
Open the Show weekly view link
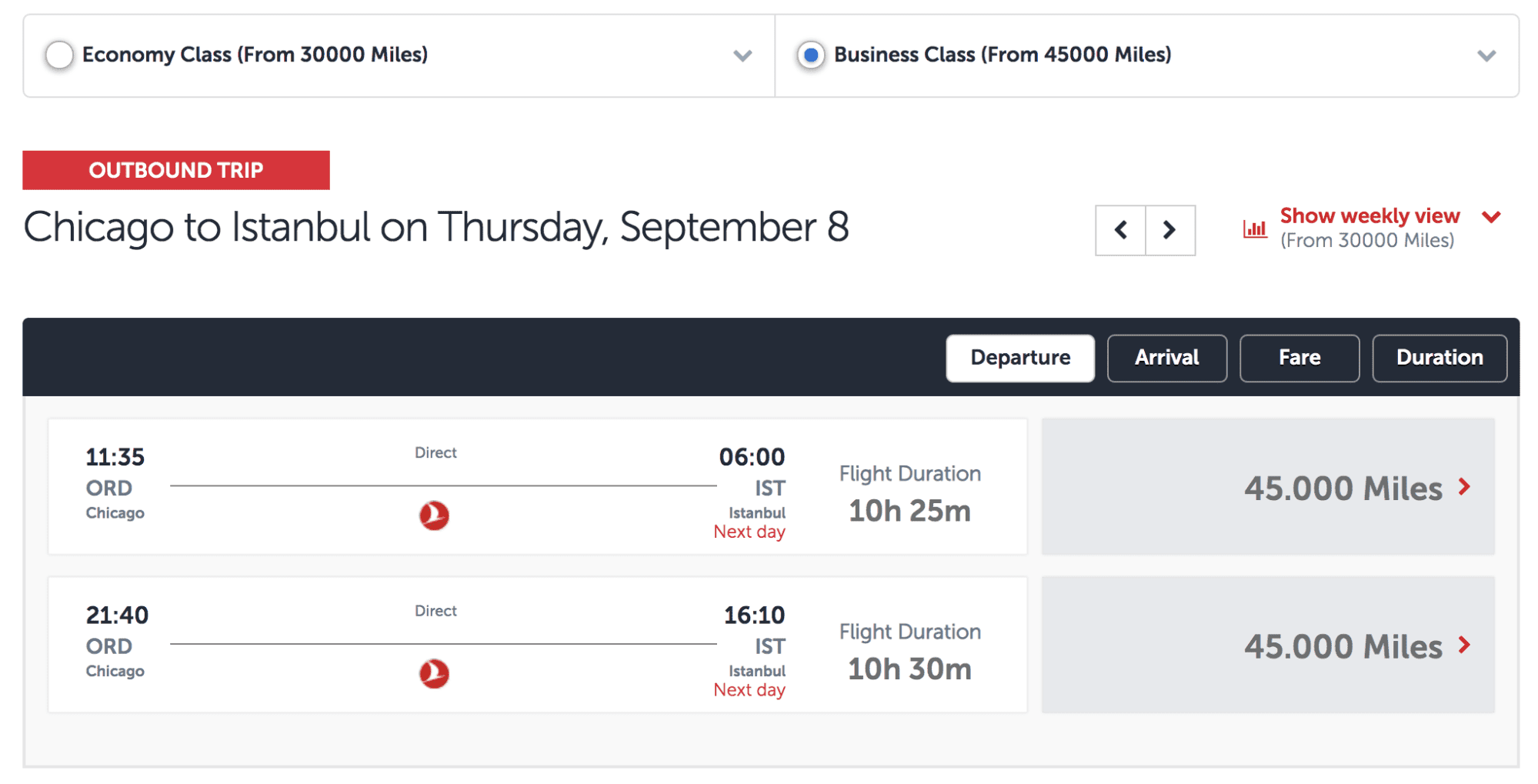coord(1370,216)
